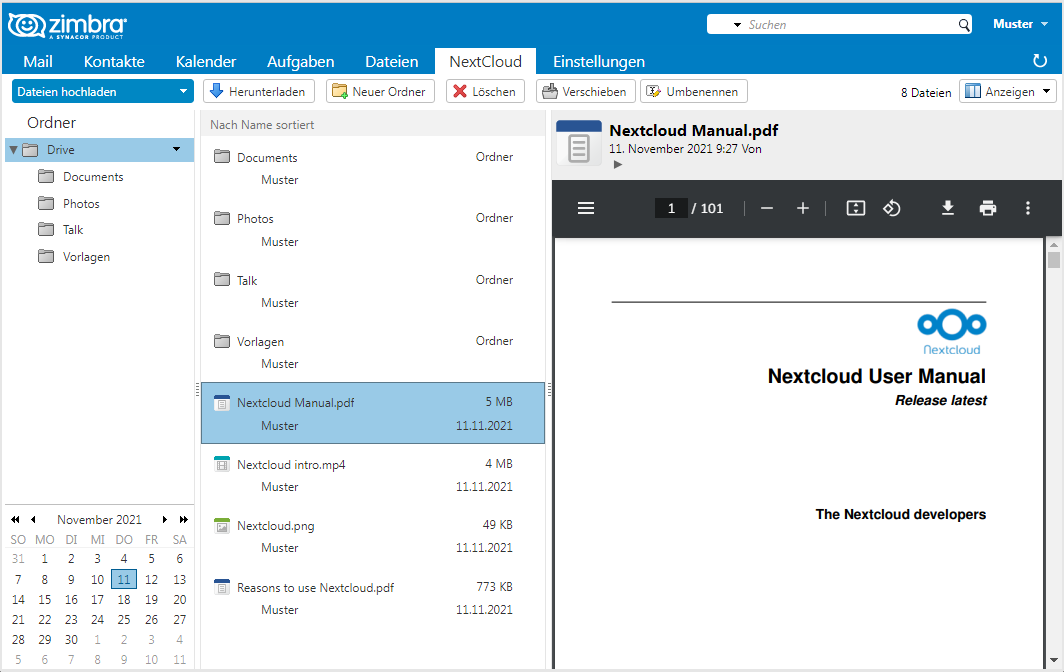Click the November 2021 calendar title
1064x672 pixels.
(x=99, y=519)
